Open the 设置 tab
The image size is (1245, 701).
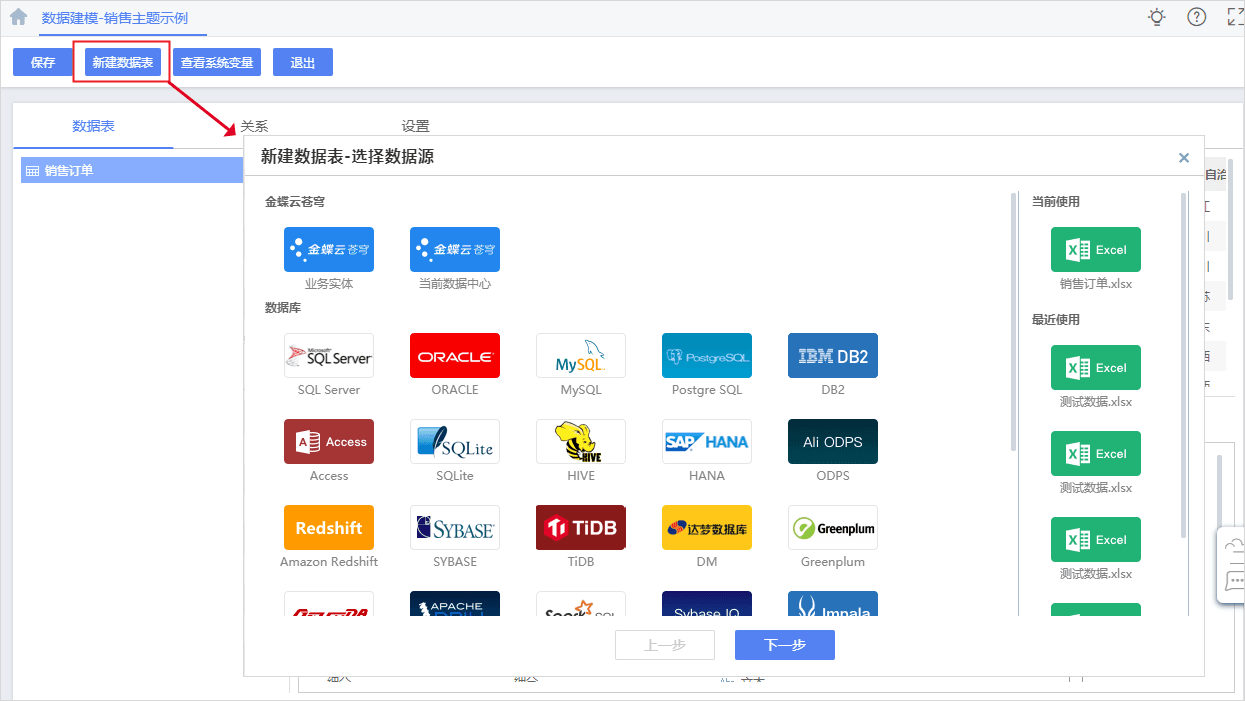coord(414,125)
